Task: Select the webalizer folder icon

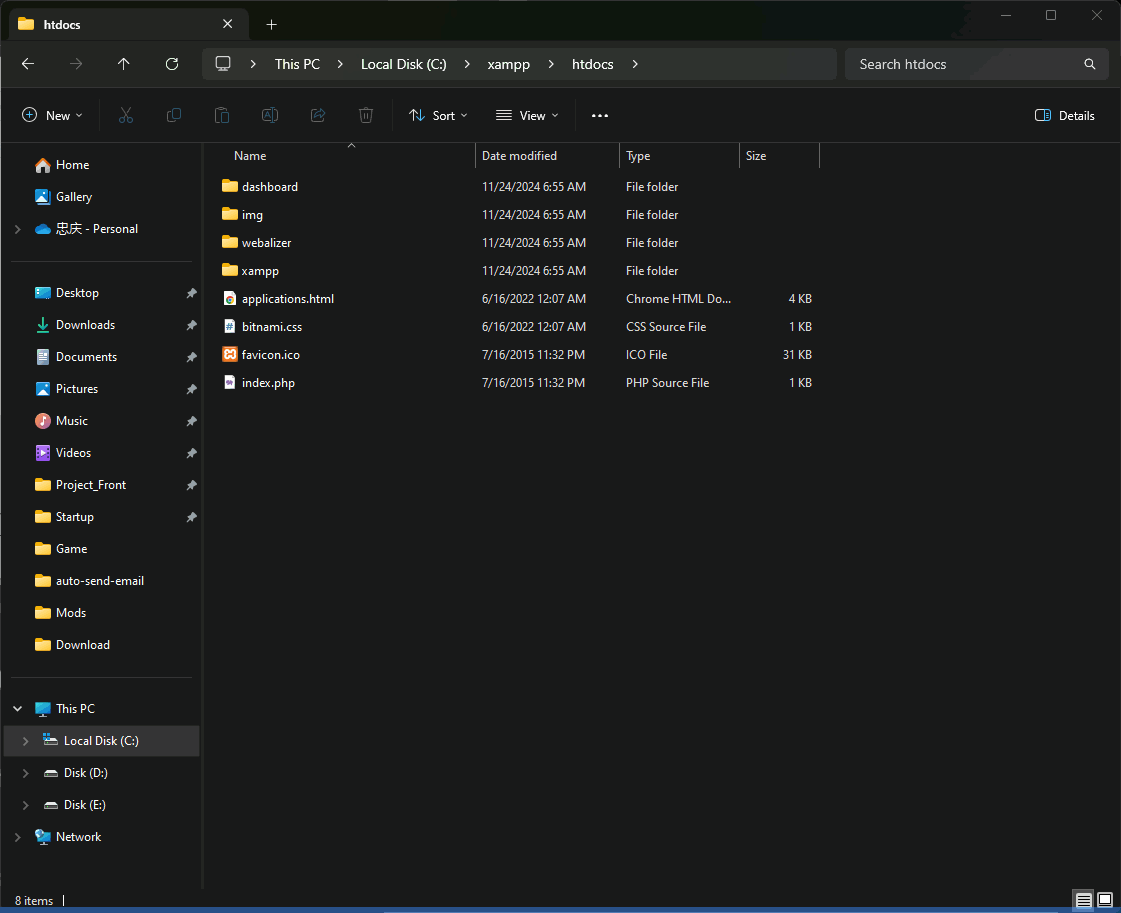Action: (229, 242)
